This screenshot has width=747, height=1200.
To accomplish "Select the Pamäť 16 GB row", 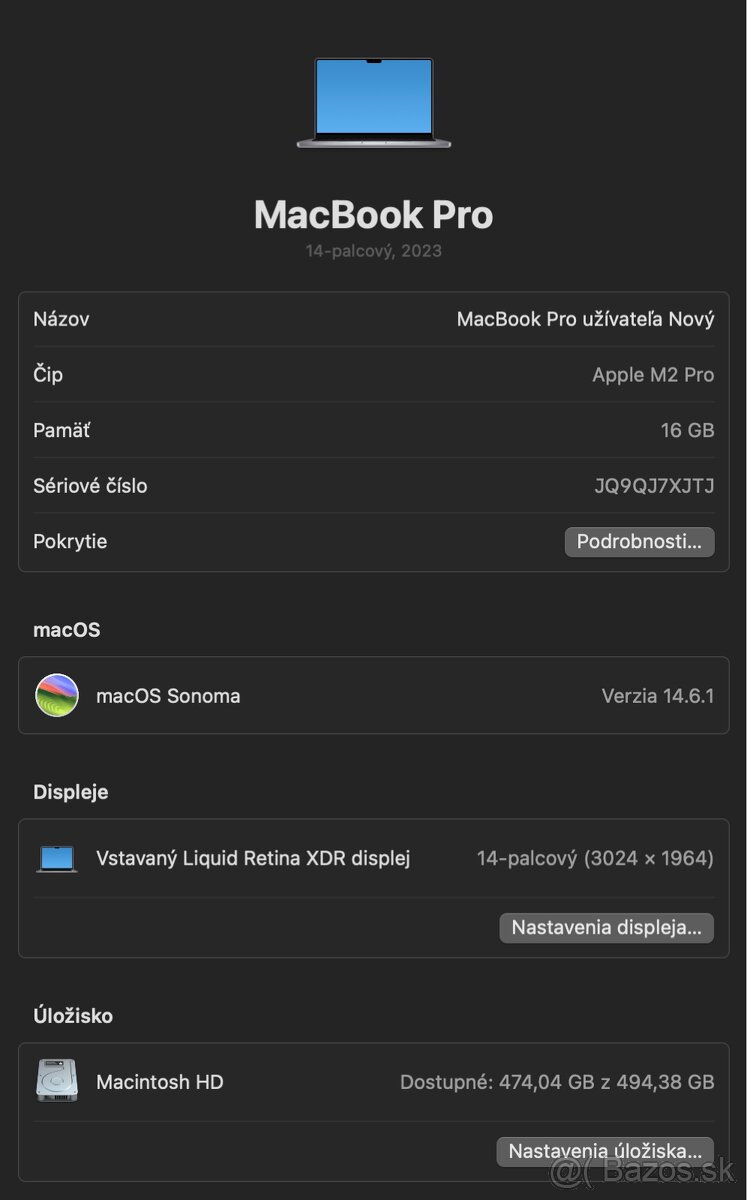I will 373,430.
